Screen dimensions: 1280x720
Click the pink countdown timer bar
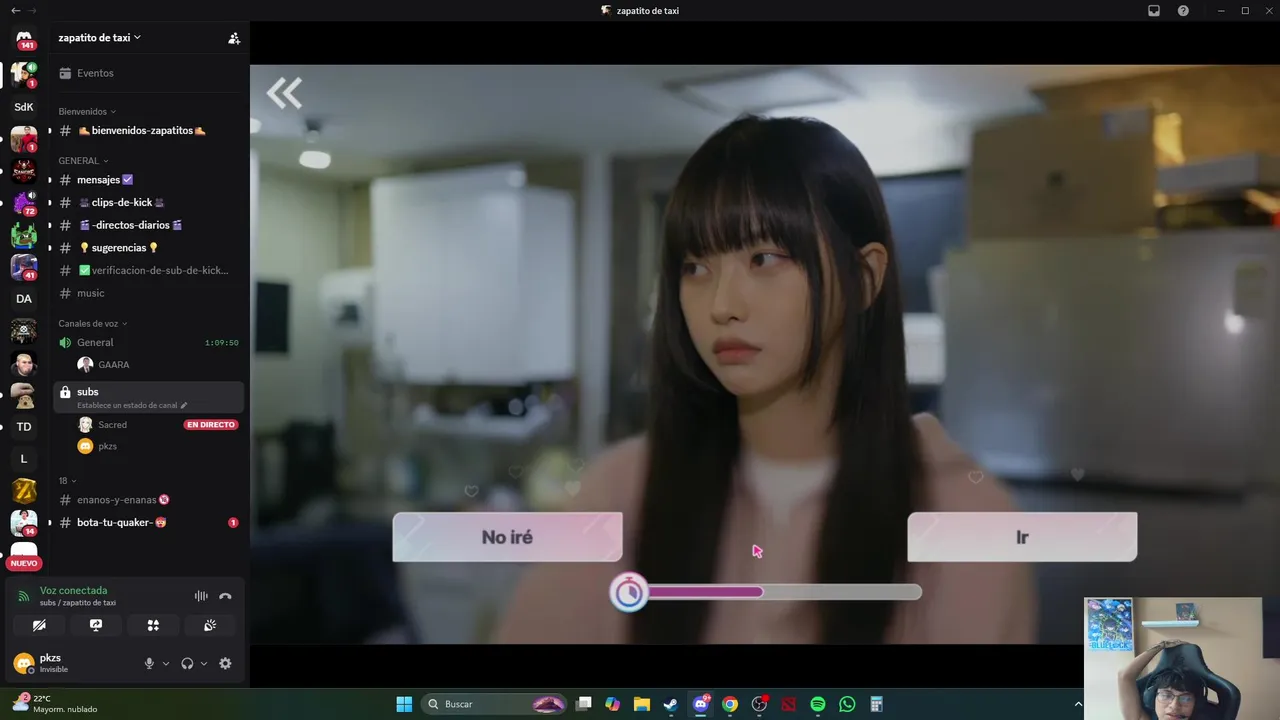coord(782,592)
